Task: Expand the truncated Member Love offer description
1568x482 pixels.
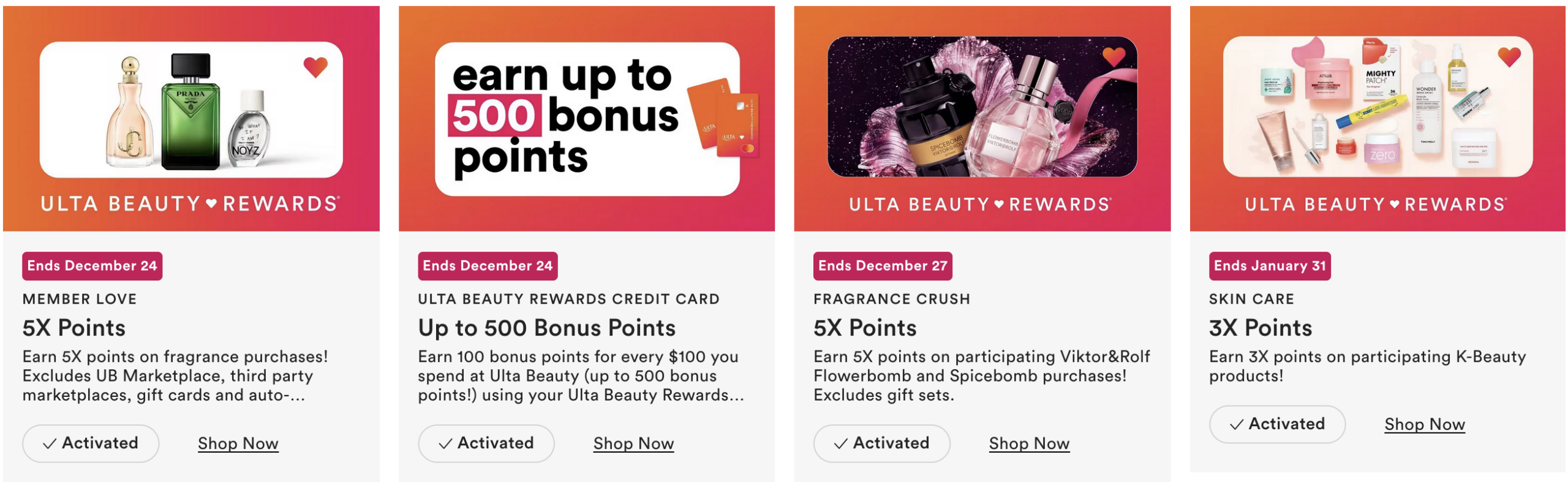Action: pyautogui.click(x=175, y=376)
